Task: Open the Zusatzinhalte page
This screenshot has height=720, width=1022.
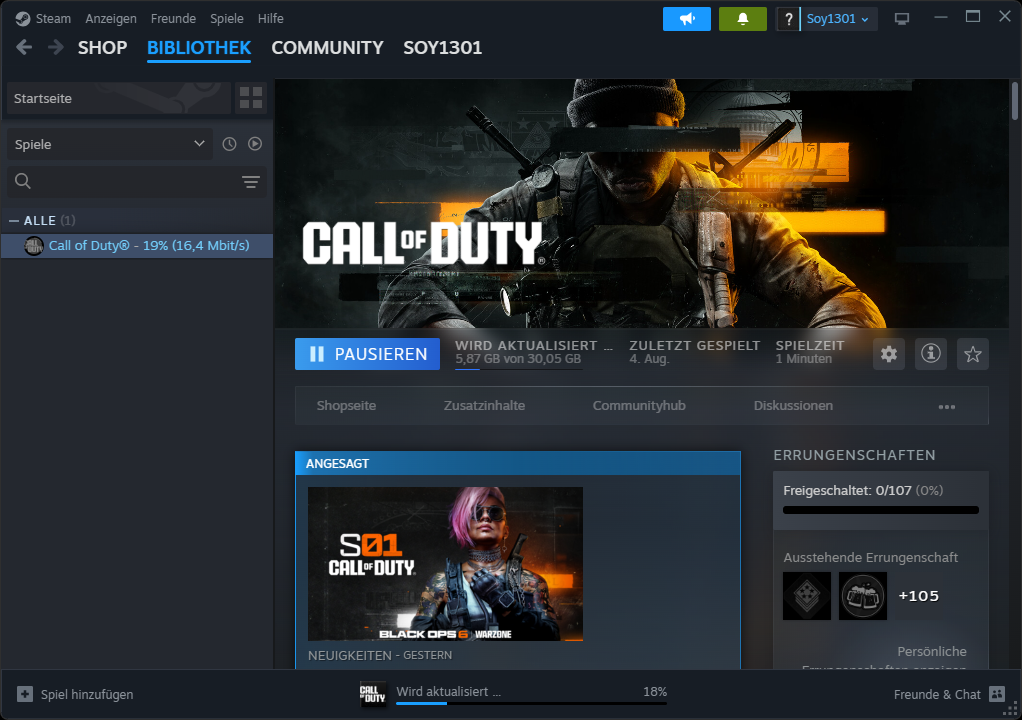Action: (x=484, y=405)
